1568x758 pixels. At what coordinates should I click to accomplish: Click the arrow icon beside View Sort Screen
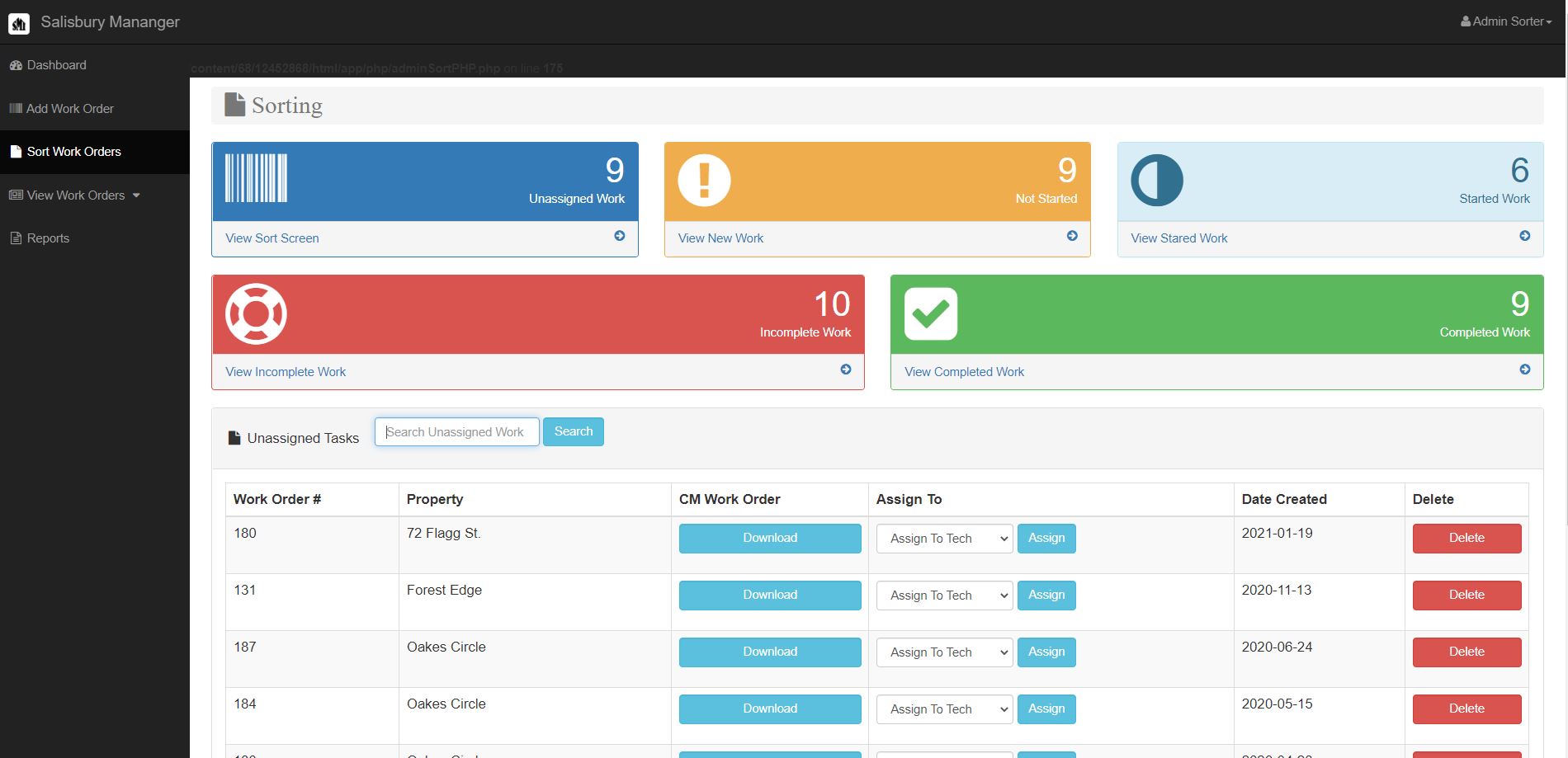pyautogui.click(x=620, y=237)
